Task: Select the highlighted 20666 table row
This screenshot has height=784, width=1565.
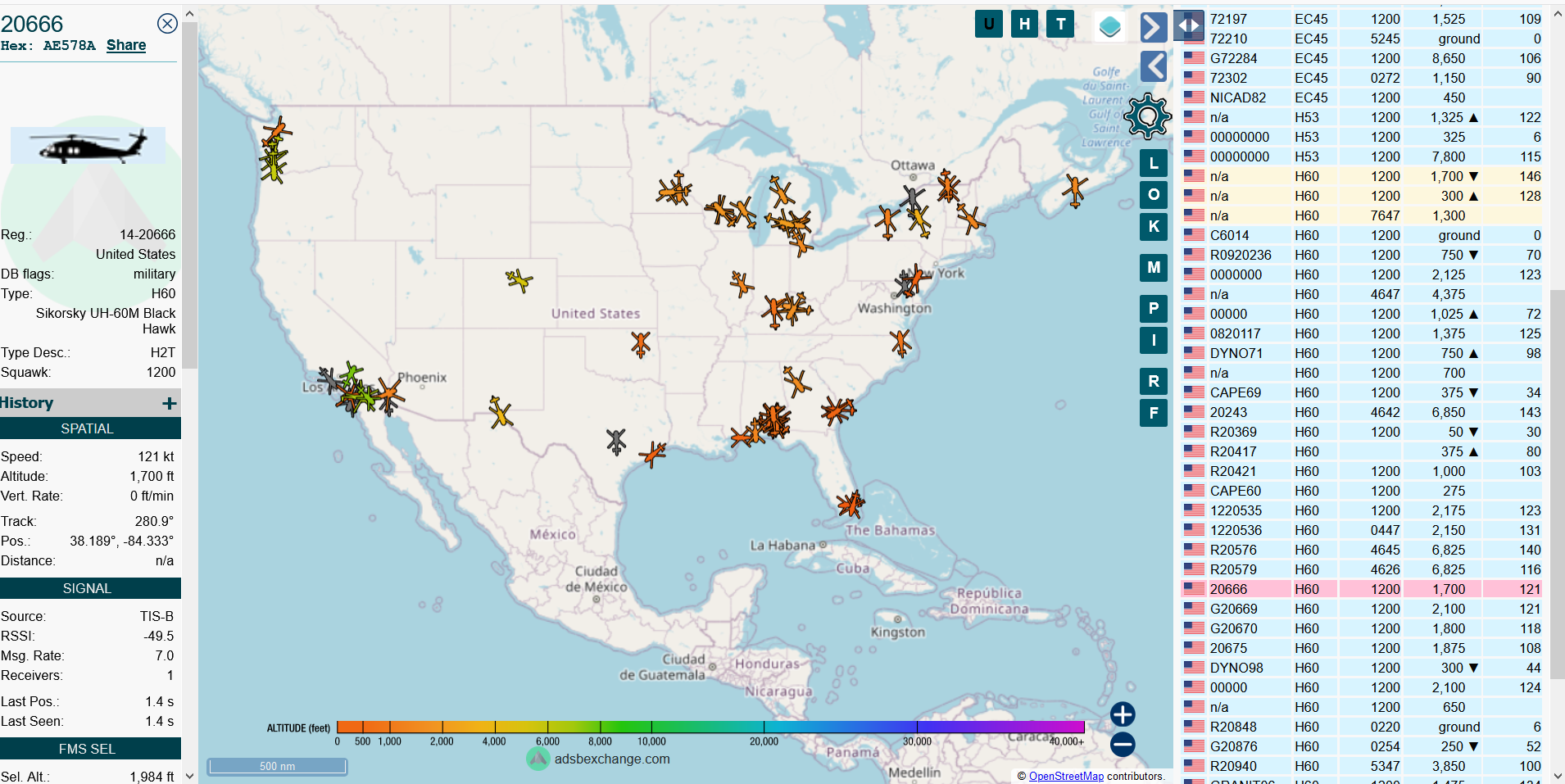Action: 1362,589
